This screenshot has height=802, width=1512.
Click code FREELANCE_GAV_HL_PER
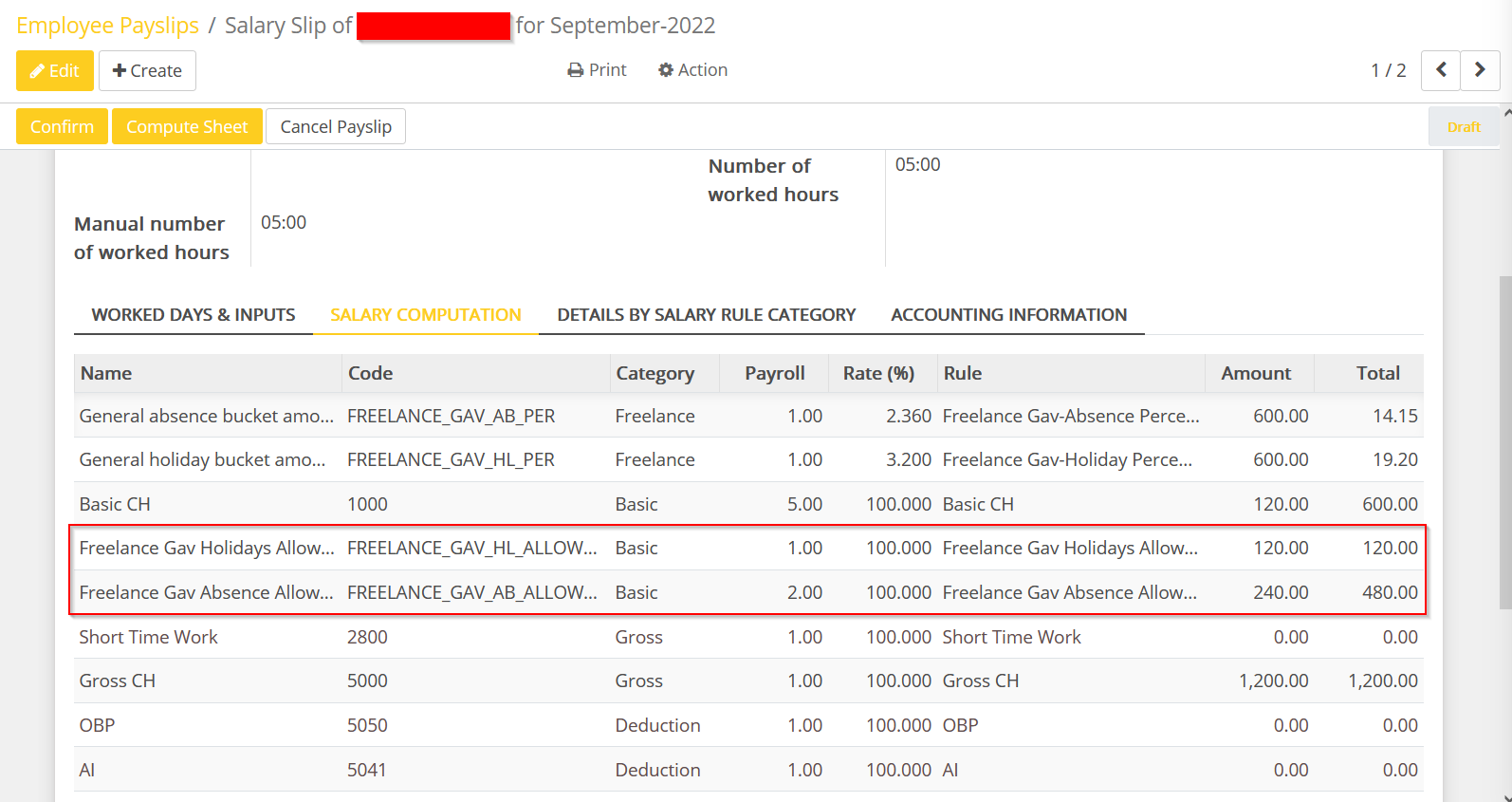[x=452, y=459]
